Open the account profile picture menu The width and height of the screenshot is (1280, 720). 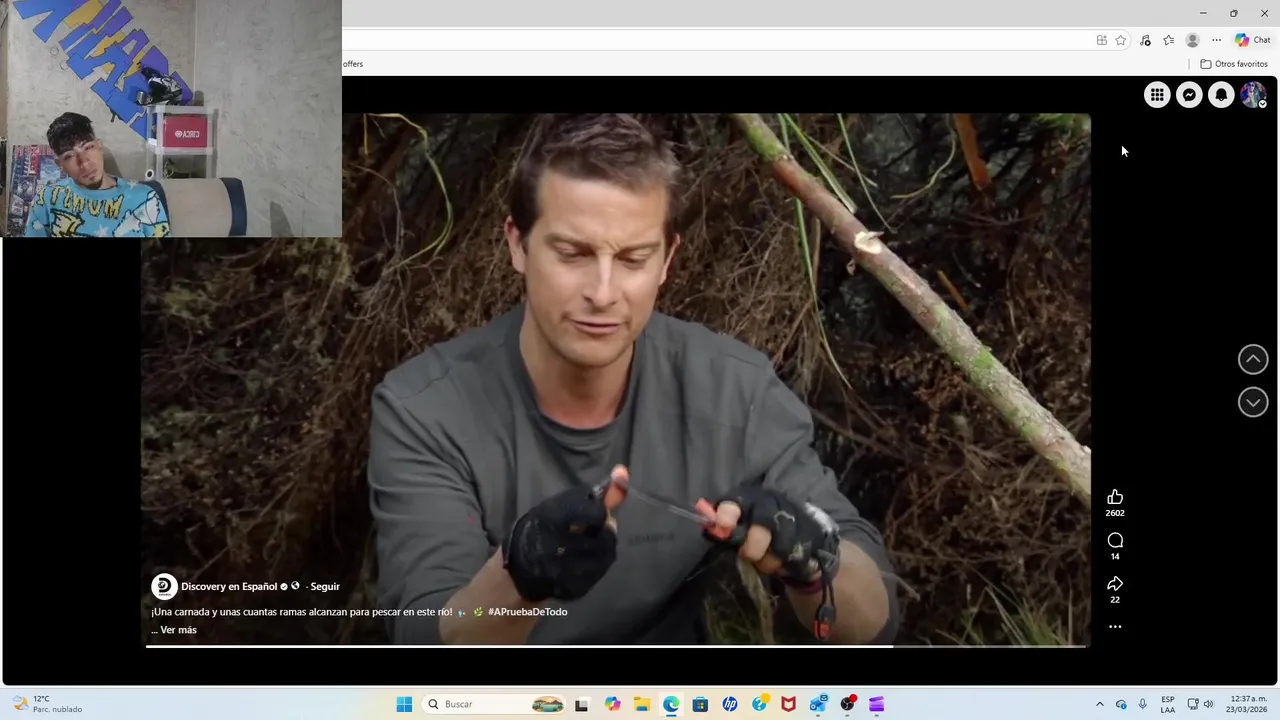tap(1253, 95)
